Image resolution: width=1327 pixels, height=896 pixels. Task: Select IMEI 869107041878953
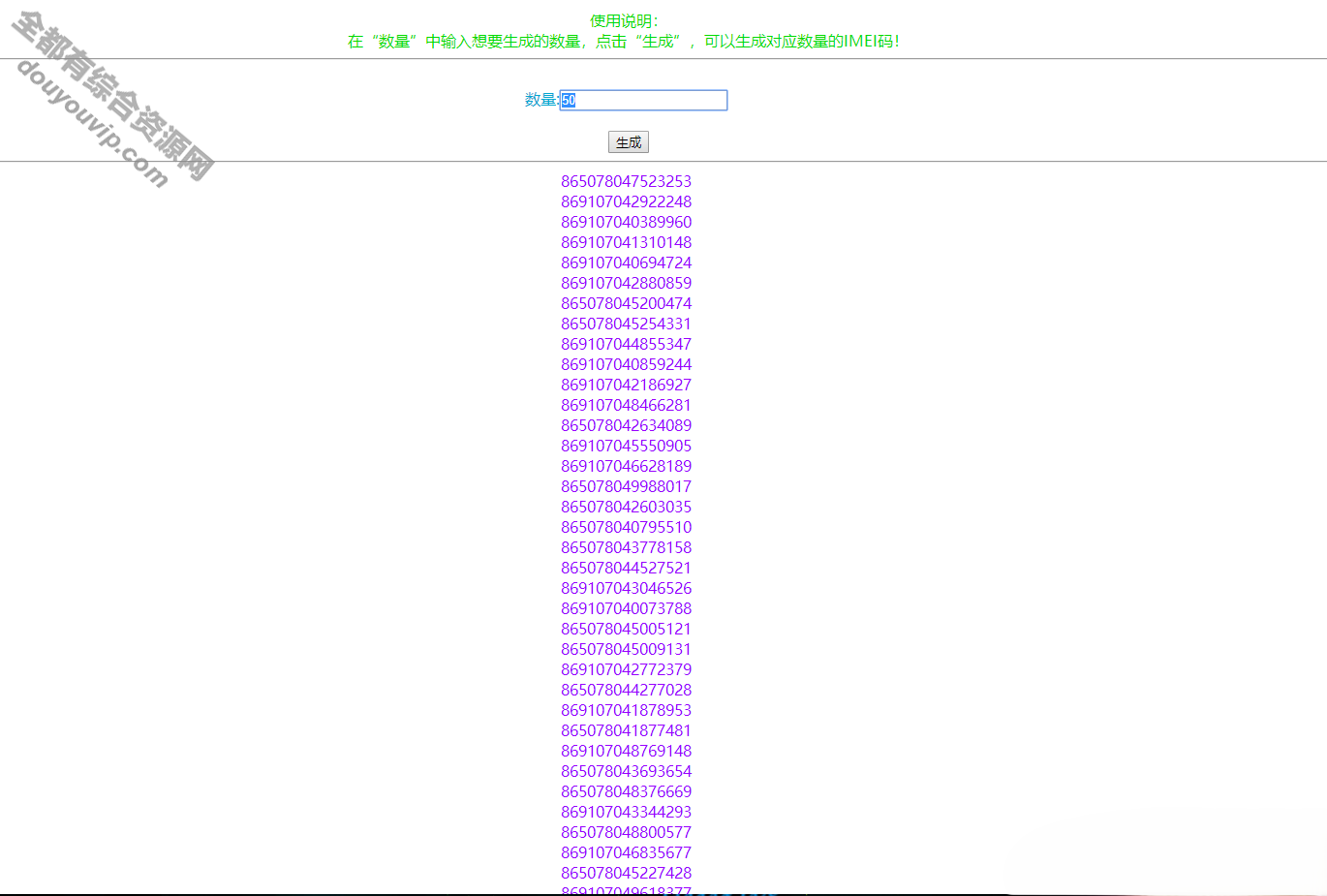[x=627, y=710]
